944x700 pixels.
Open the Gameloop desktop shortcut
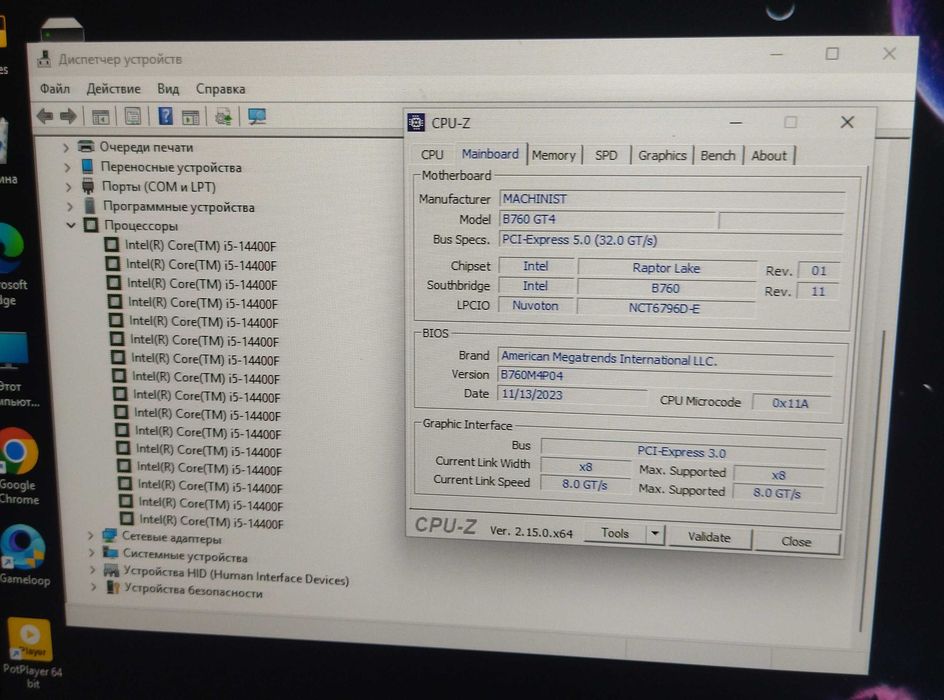pos(23,547)
